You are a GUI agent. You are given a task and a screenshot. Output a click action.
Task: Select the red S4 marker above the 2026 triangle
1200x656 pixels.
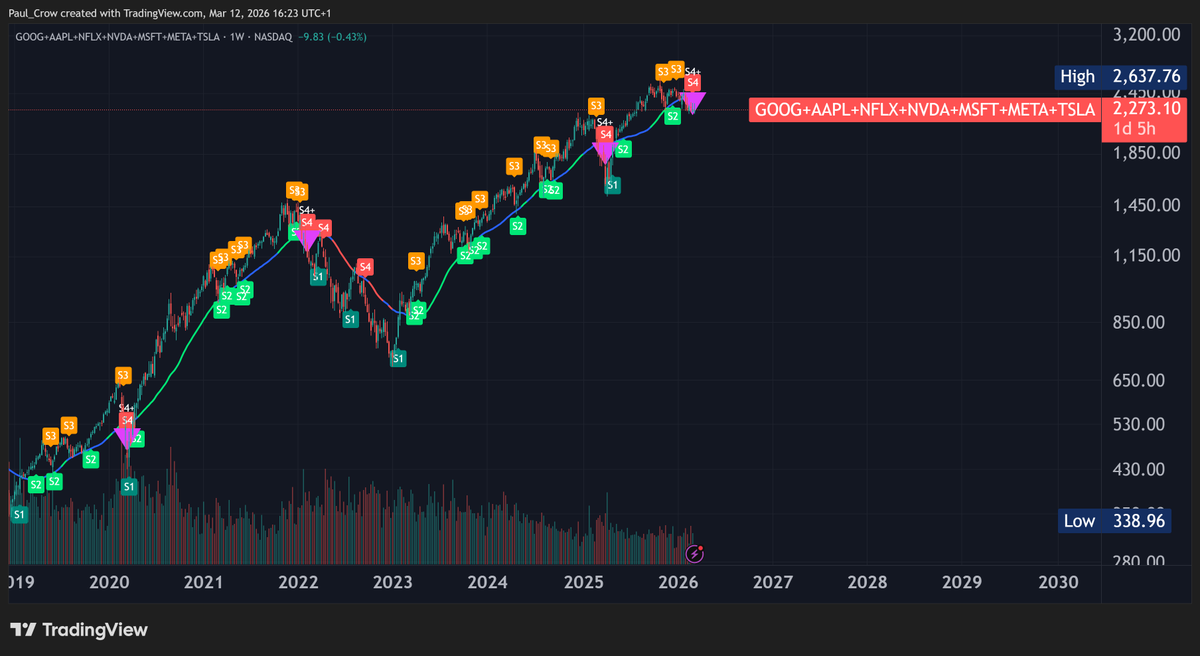pyautogui.click(x=692, y=82)
